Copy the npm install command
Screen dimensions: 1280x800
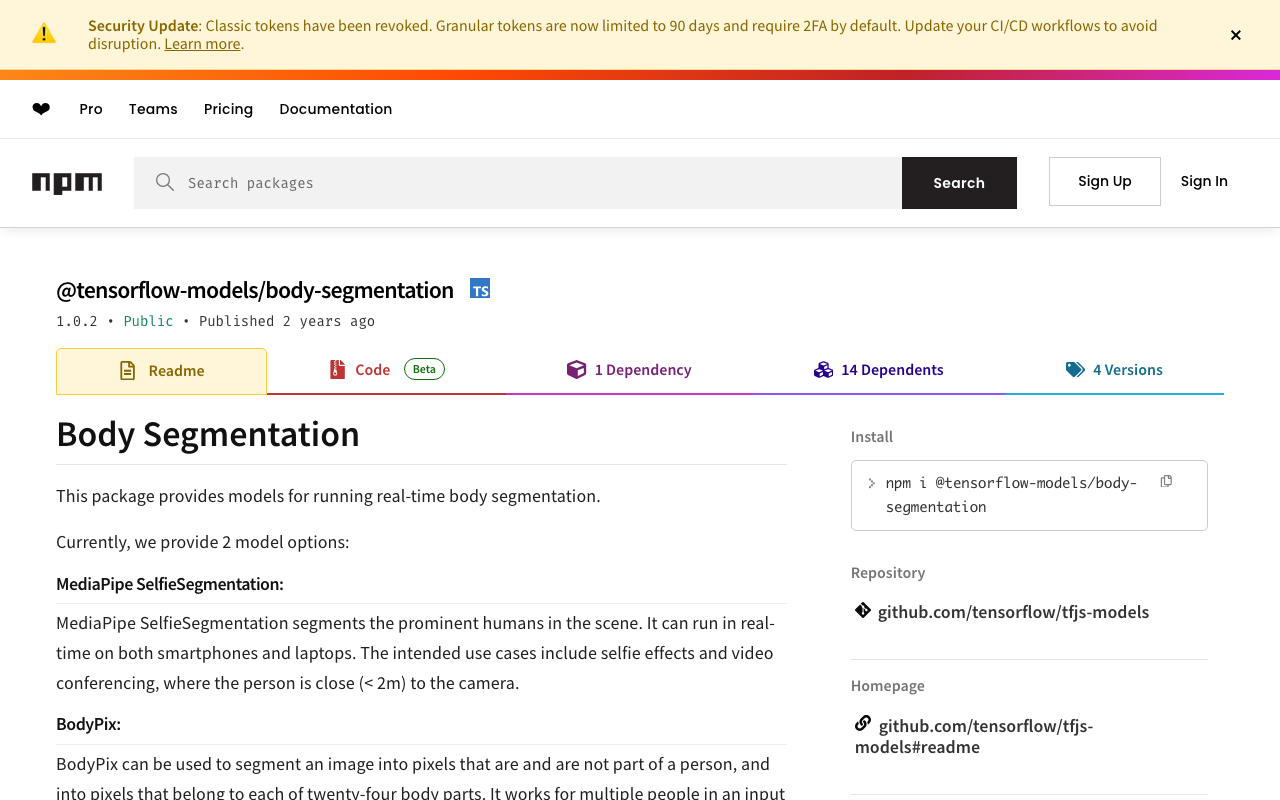pos(1166,482)
